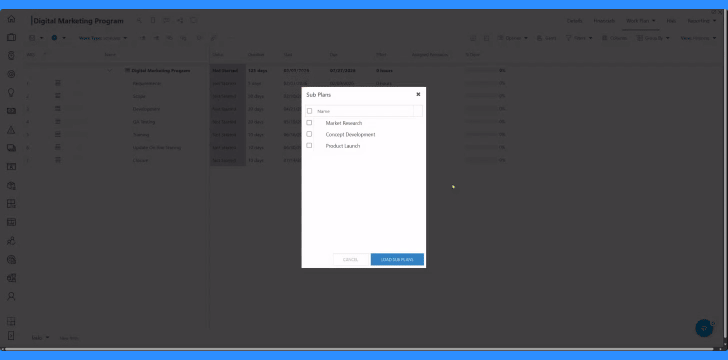Expand the sidebar with the arrow icon

coord(11,335)
